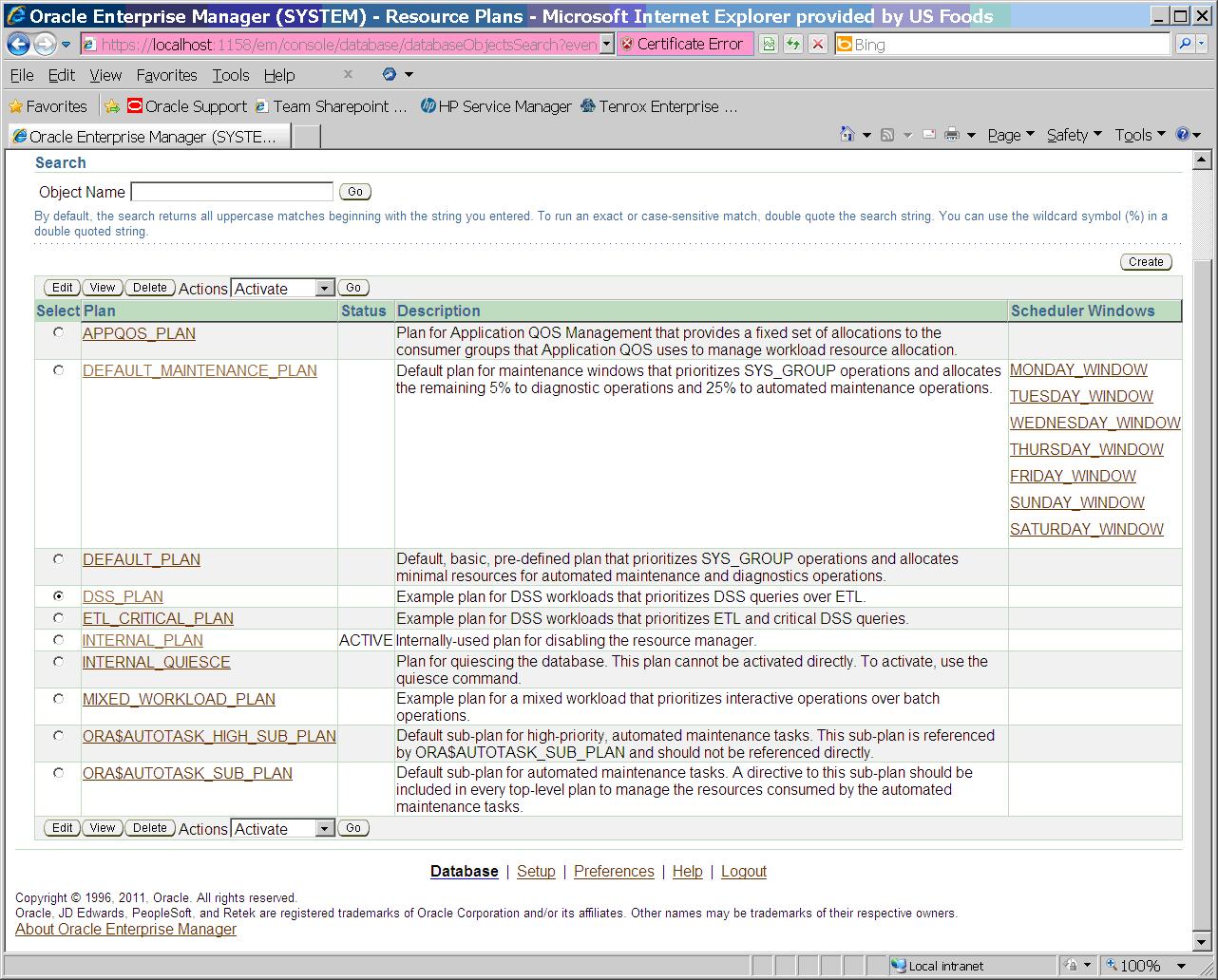Open the View menu in menu bar
The image size is (1218, 980).
click(105, 75)
